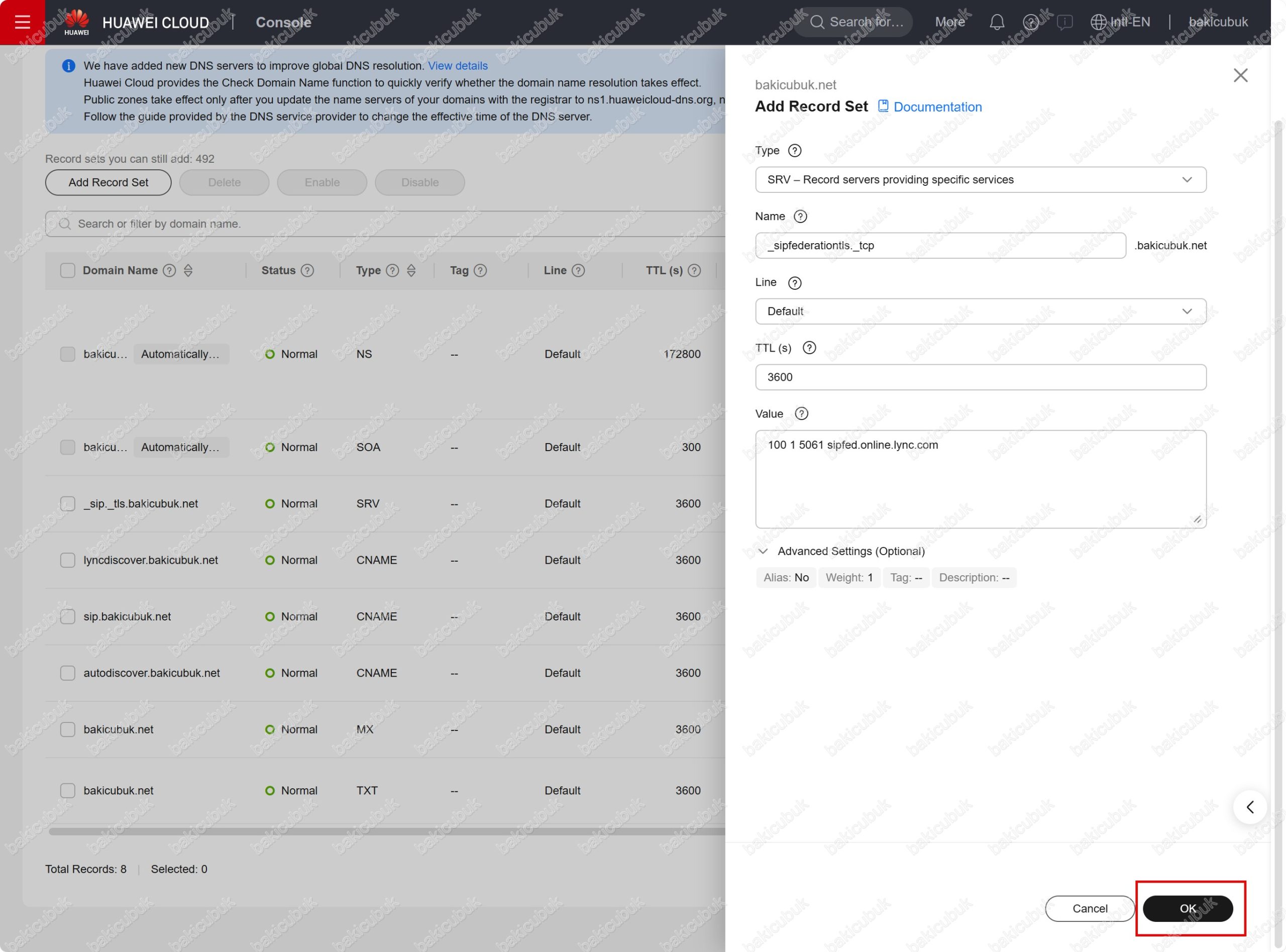This screenshot has width=1286, height=952.
Task: Open the More menu in header
Action: click(949, 22)
